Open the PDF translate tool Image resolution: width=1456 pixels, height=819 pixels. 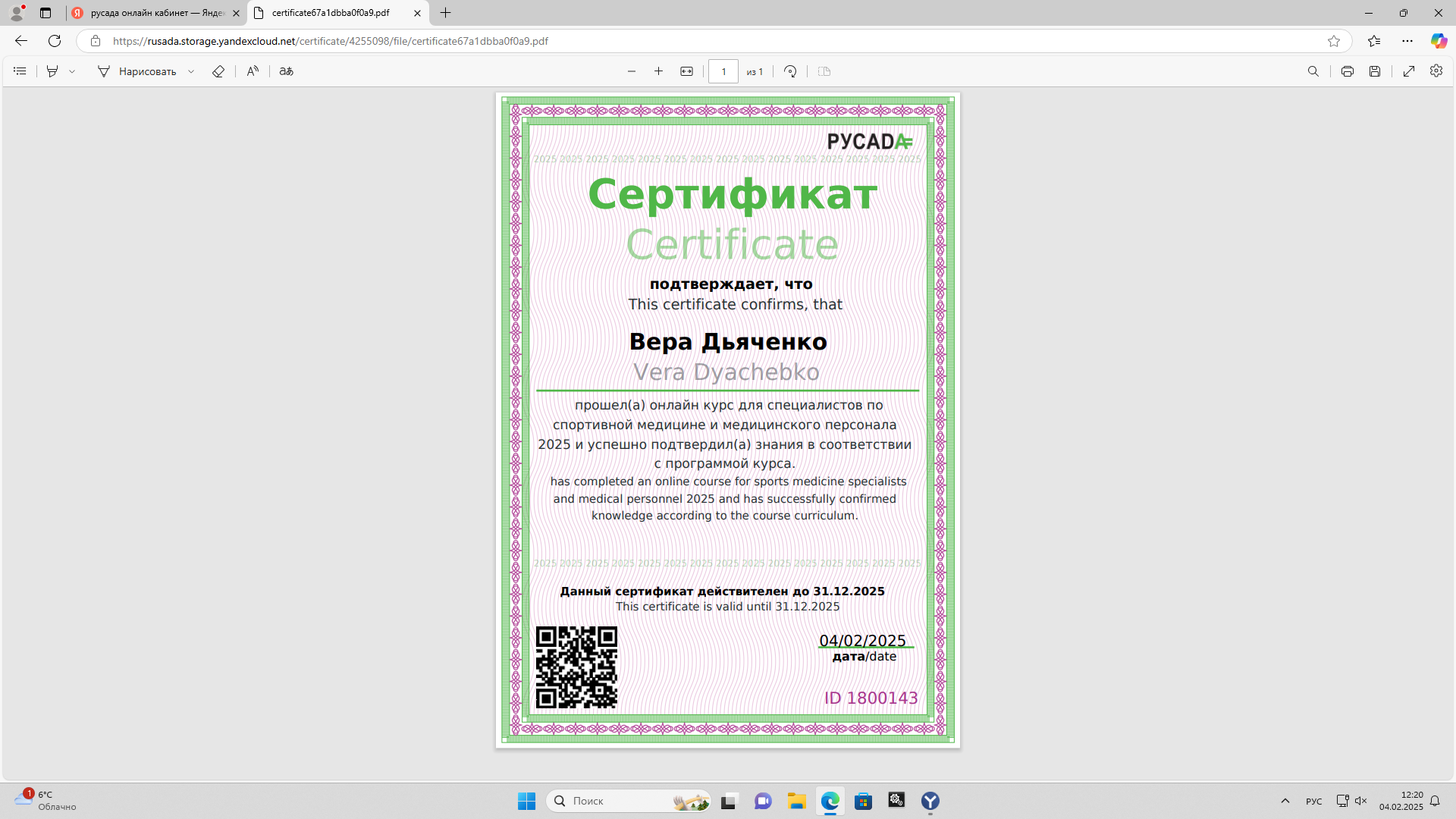tap(286, 71)
